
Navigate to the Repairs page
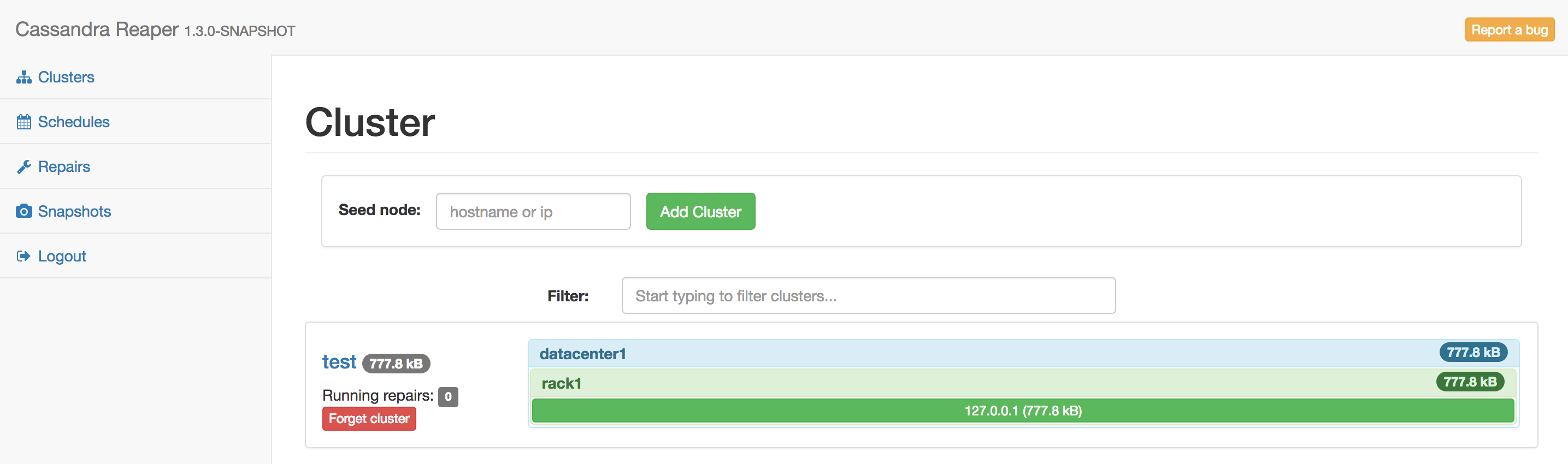coord(64,166)
